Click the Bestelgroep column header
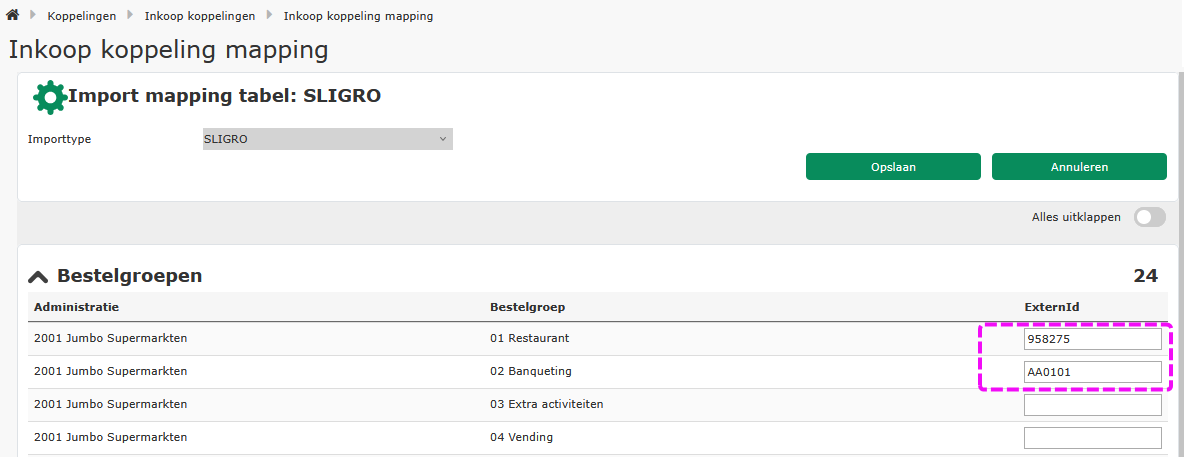1184x457 pixels. (528, 307)
